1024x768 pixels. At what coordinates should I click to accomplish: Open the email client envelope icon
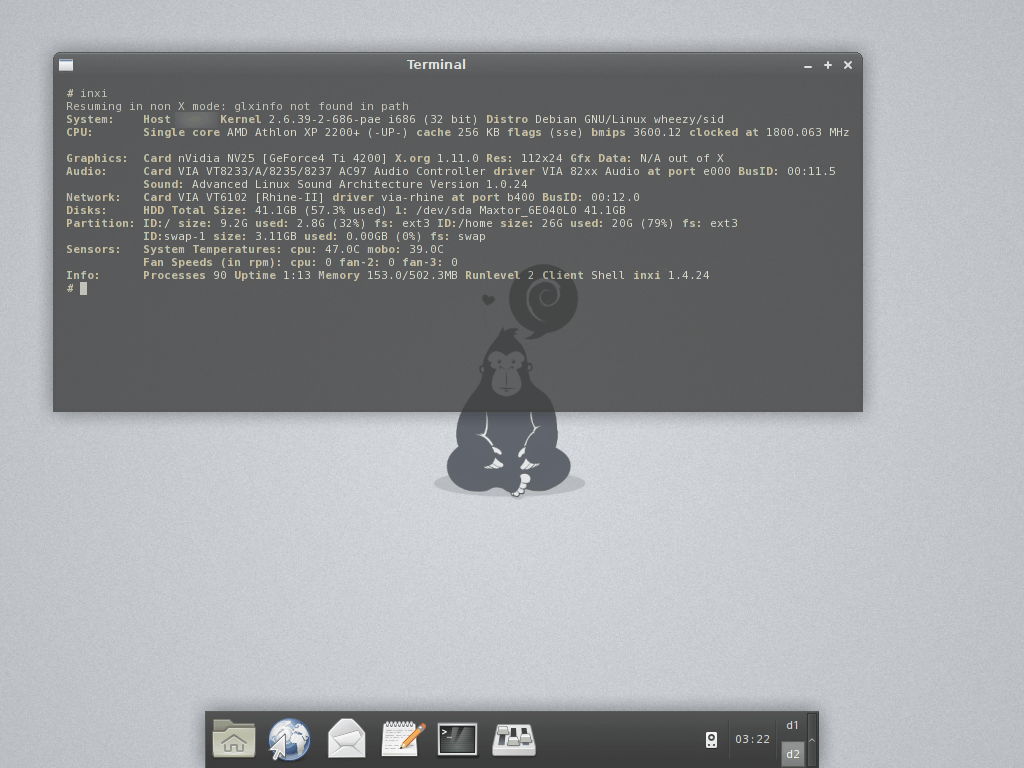tap(345, 739)
